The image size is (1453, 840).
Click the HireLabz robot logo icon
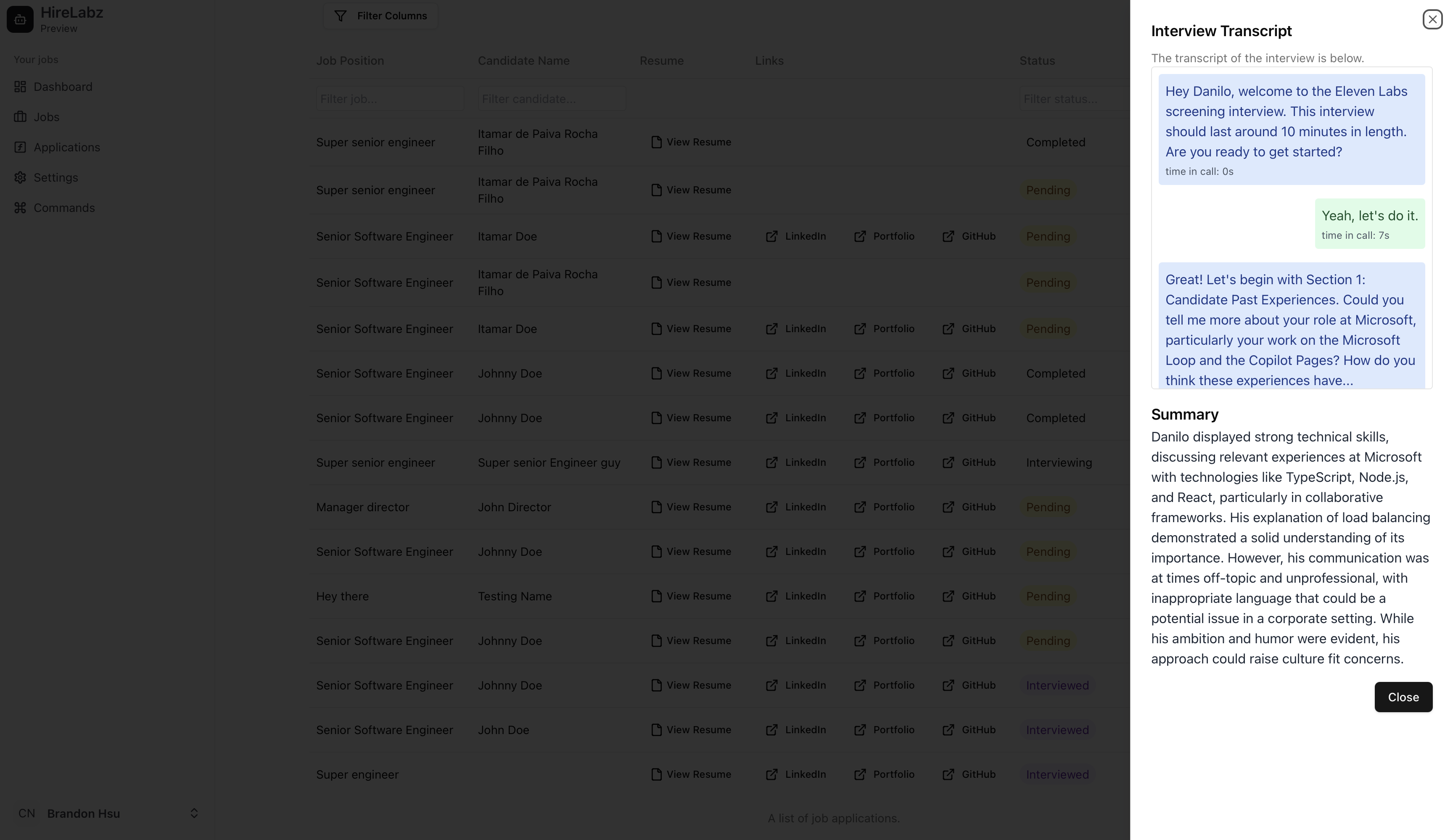[20, 20]
